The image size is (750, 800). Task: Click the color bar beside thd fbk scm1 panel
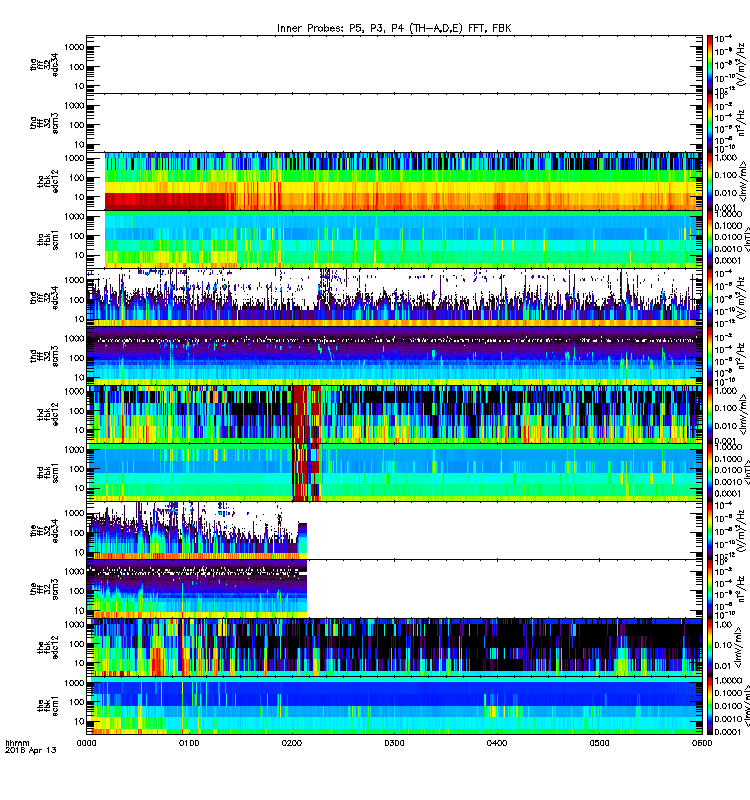[710, 472]
